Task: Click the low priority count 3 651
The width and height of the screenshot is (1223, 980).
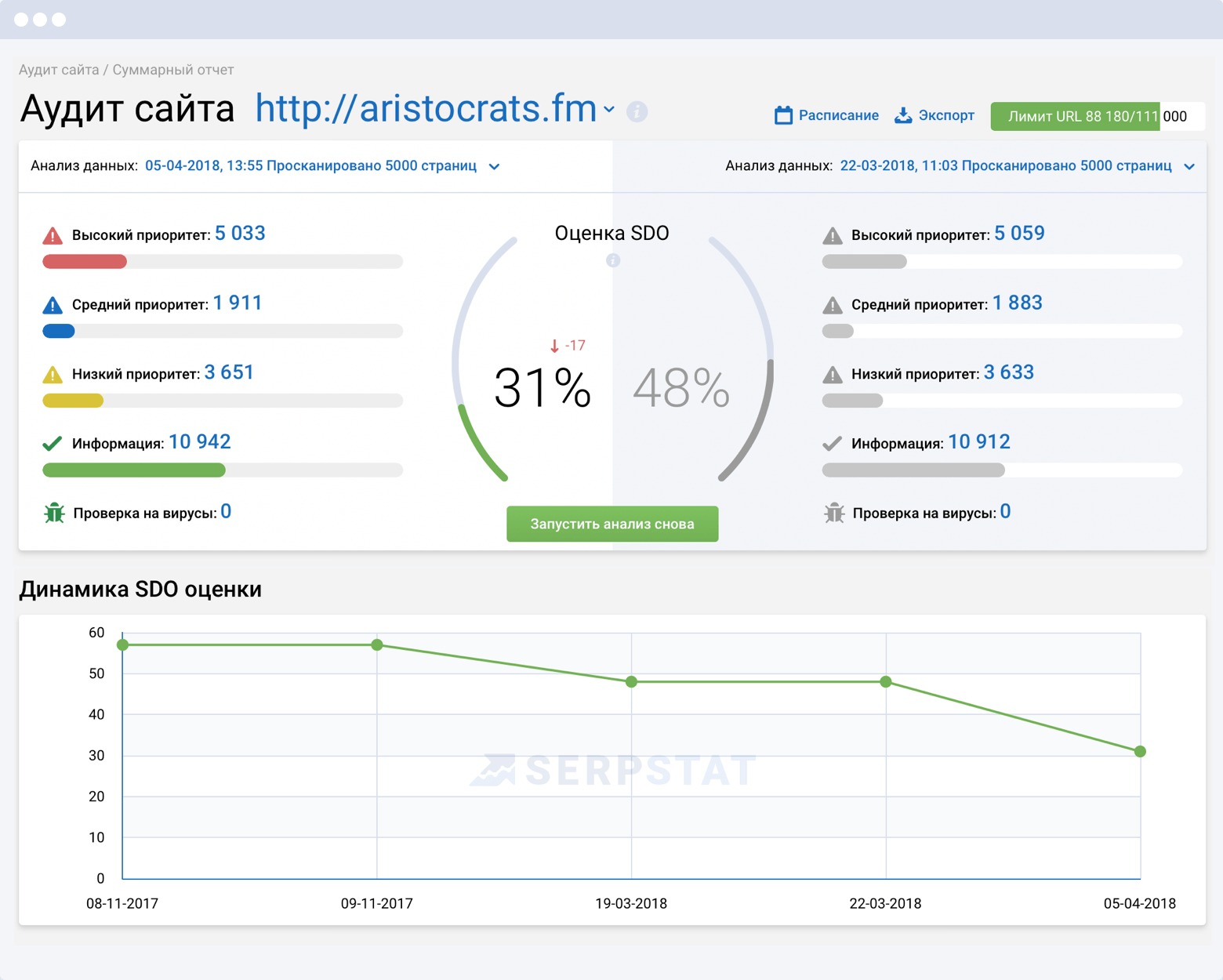Action: (x=229, y=372)
